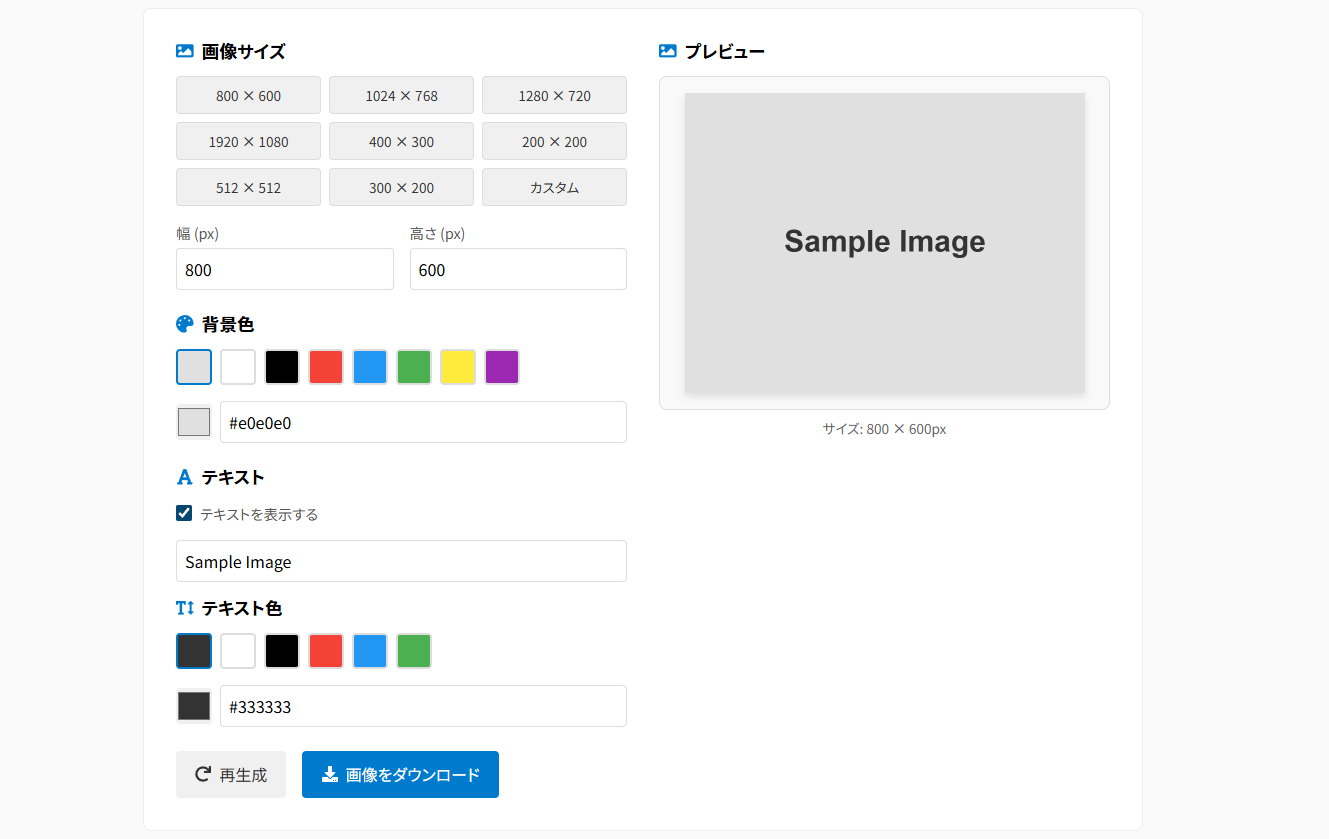Choose the カスタム size option

tap(554, 187)
